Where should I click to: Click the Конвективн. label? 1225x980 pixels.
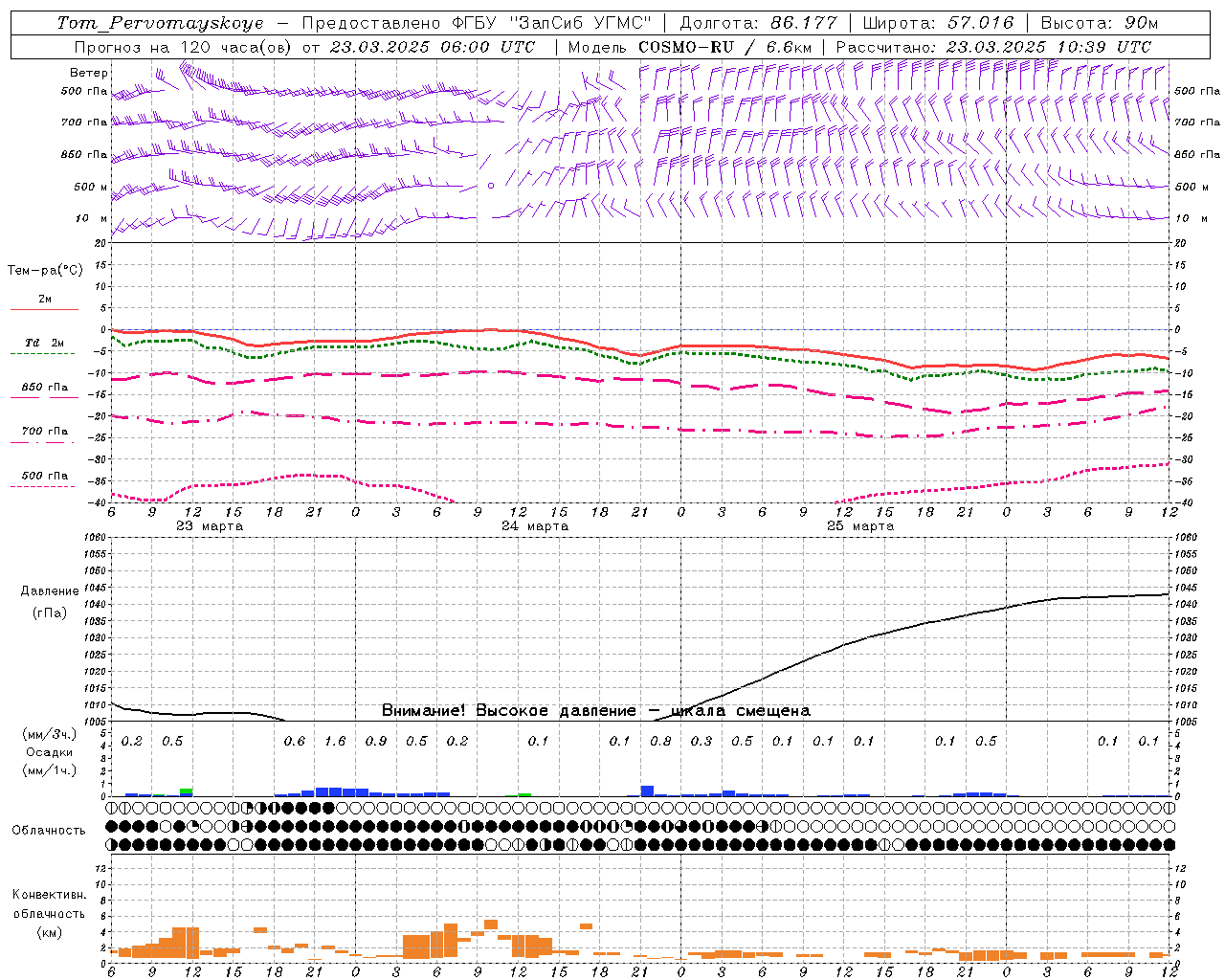point(49,895)
